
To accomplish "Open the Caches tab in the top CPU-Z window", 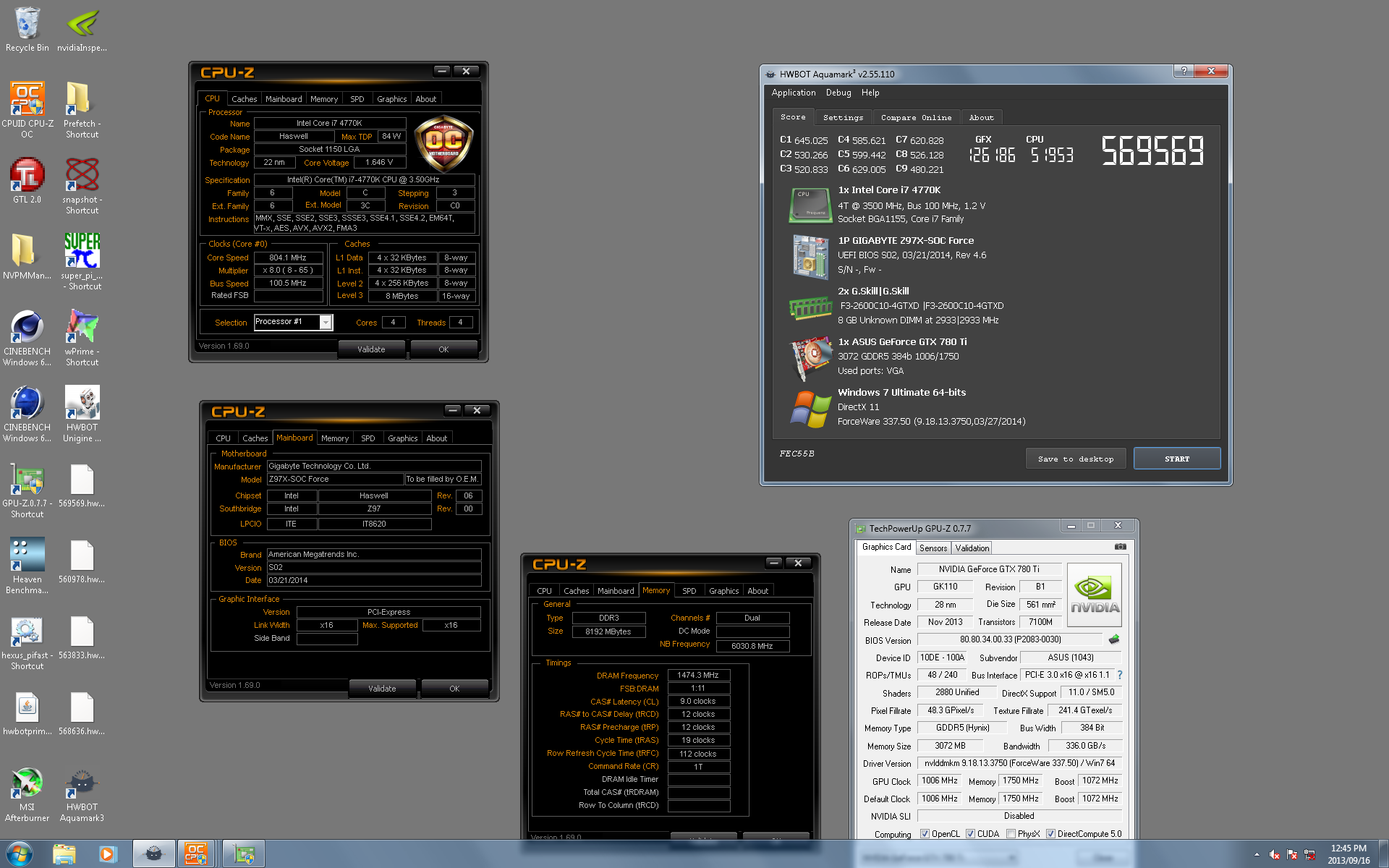I will click(244, 99).
